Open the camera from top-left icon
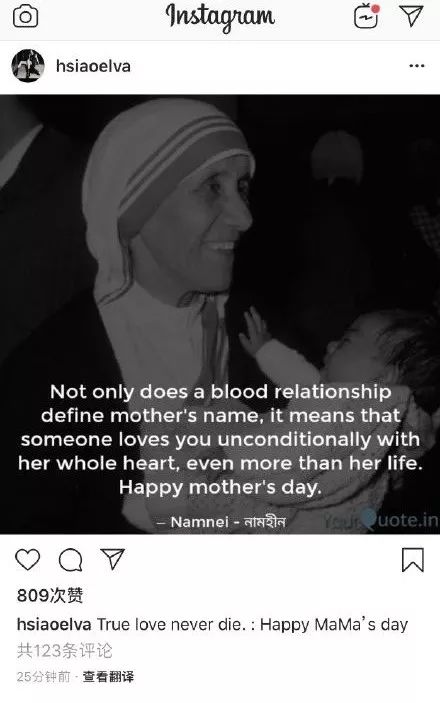Viewport: 440px width, 703px height. pos(26,17)
